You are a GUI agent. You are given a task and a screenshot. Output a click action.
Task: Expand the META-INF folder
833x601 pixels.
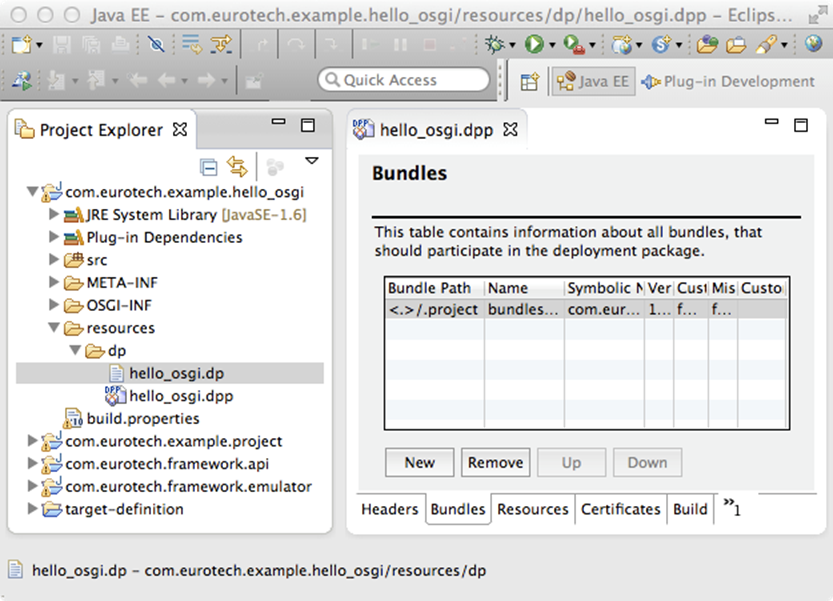pyautogui.click(x=54, y=282)
